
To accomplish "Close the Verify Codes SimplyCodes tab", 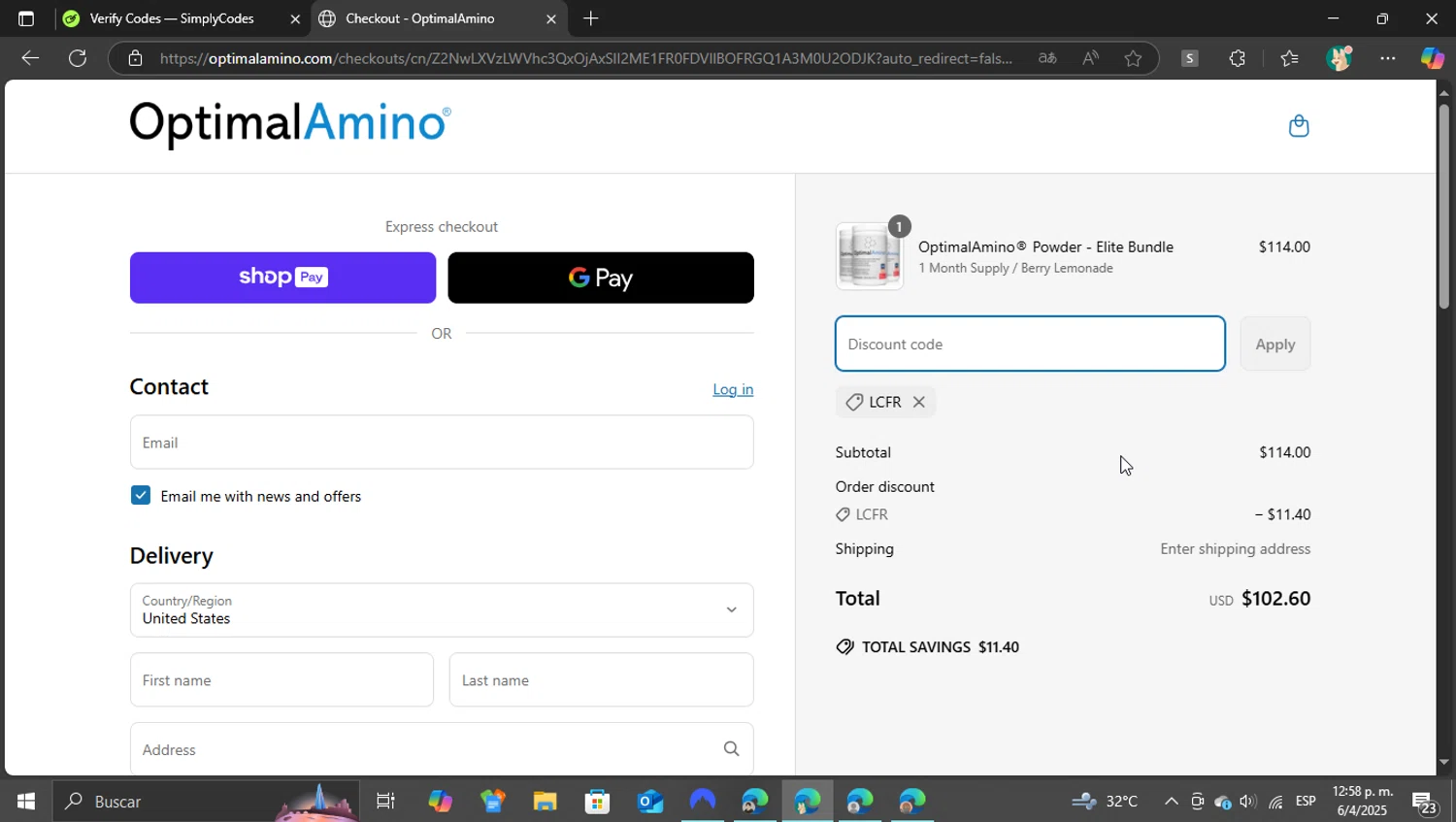I will pyautogui.click(x=295, y=18).
